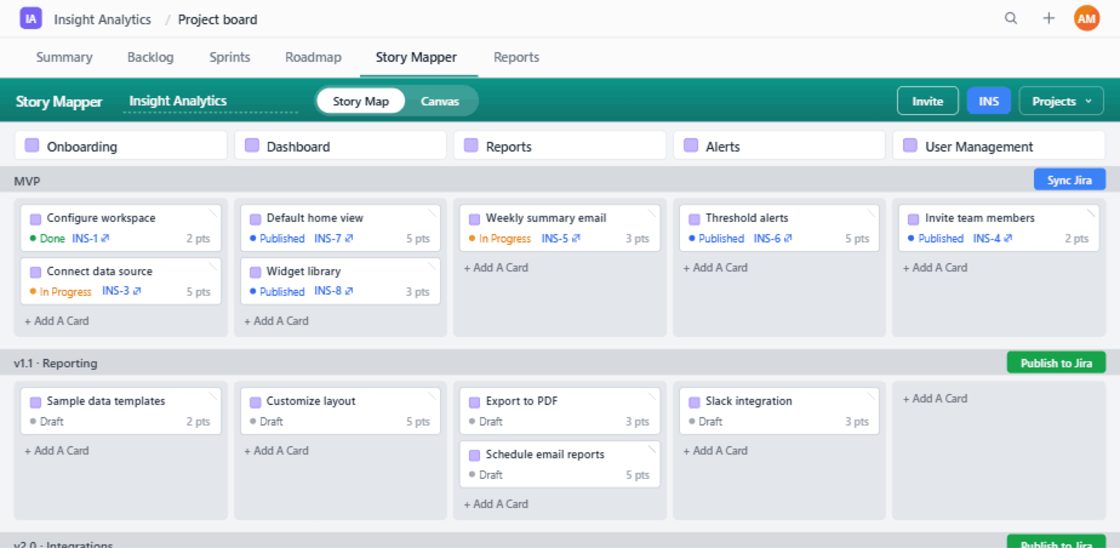Click the purple icon beside Dashboard
Screen dimensions: 1120x548
251,146
